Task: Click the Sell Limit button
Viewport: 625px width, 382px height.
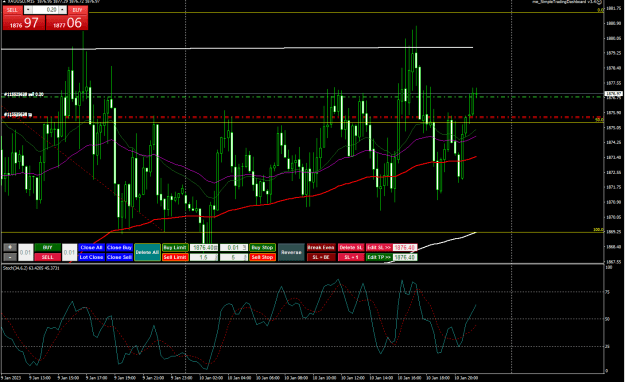Action: pyautogui.click(x=175, y=257)
